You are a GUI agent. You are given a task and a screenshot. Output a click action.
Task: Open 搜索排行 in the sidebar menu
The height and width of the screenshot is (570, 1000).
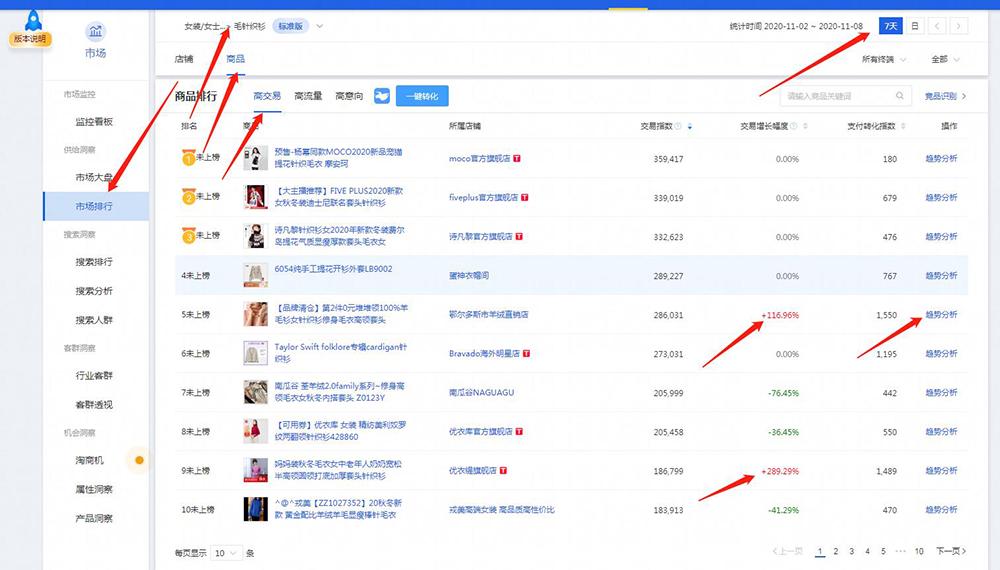click(94, 262)
